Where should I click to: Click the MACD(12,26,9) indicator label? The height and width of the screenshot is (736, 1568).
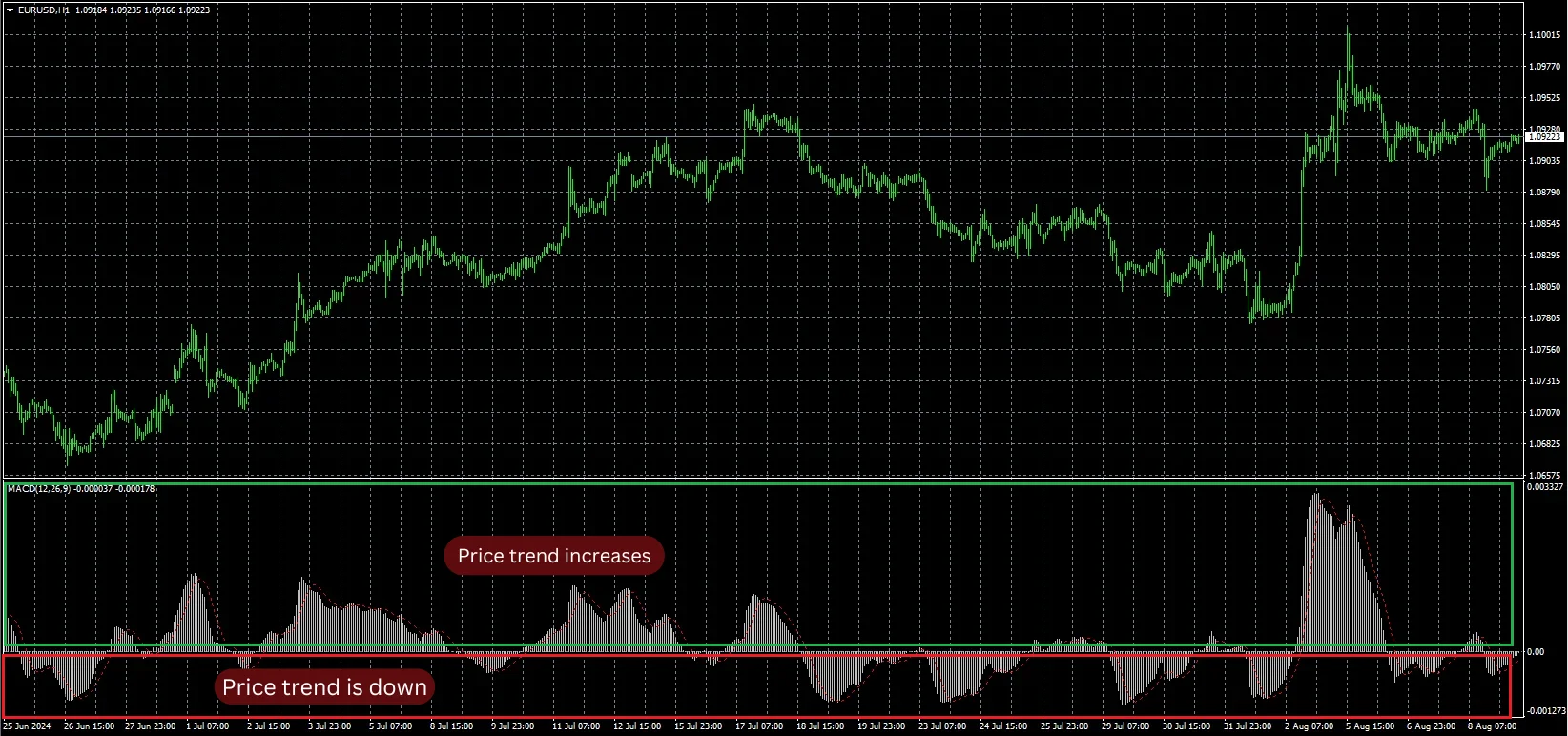click(39, 489)
